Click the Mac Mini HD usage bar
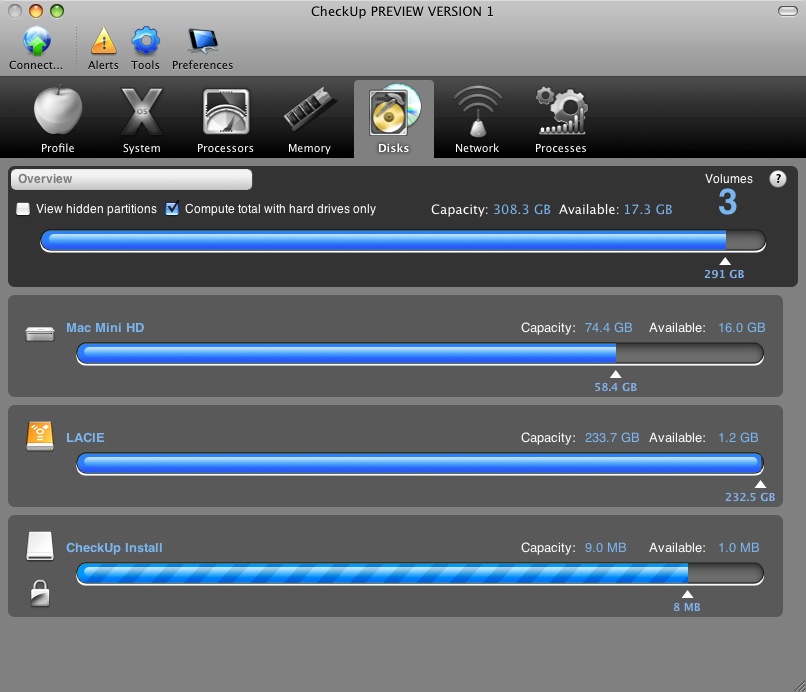 420,354
